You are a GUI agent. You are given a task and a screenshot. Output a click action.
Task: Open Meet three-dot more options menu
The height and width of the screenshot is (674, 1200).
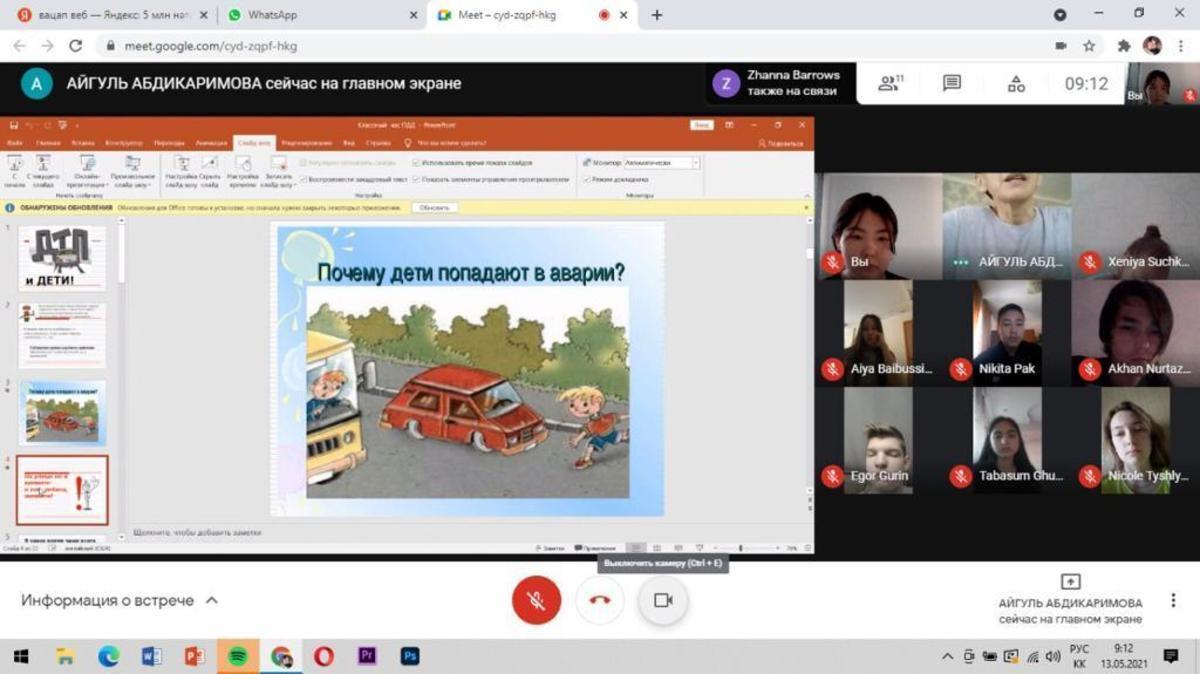[1173, 601]
